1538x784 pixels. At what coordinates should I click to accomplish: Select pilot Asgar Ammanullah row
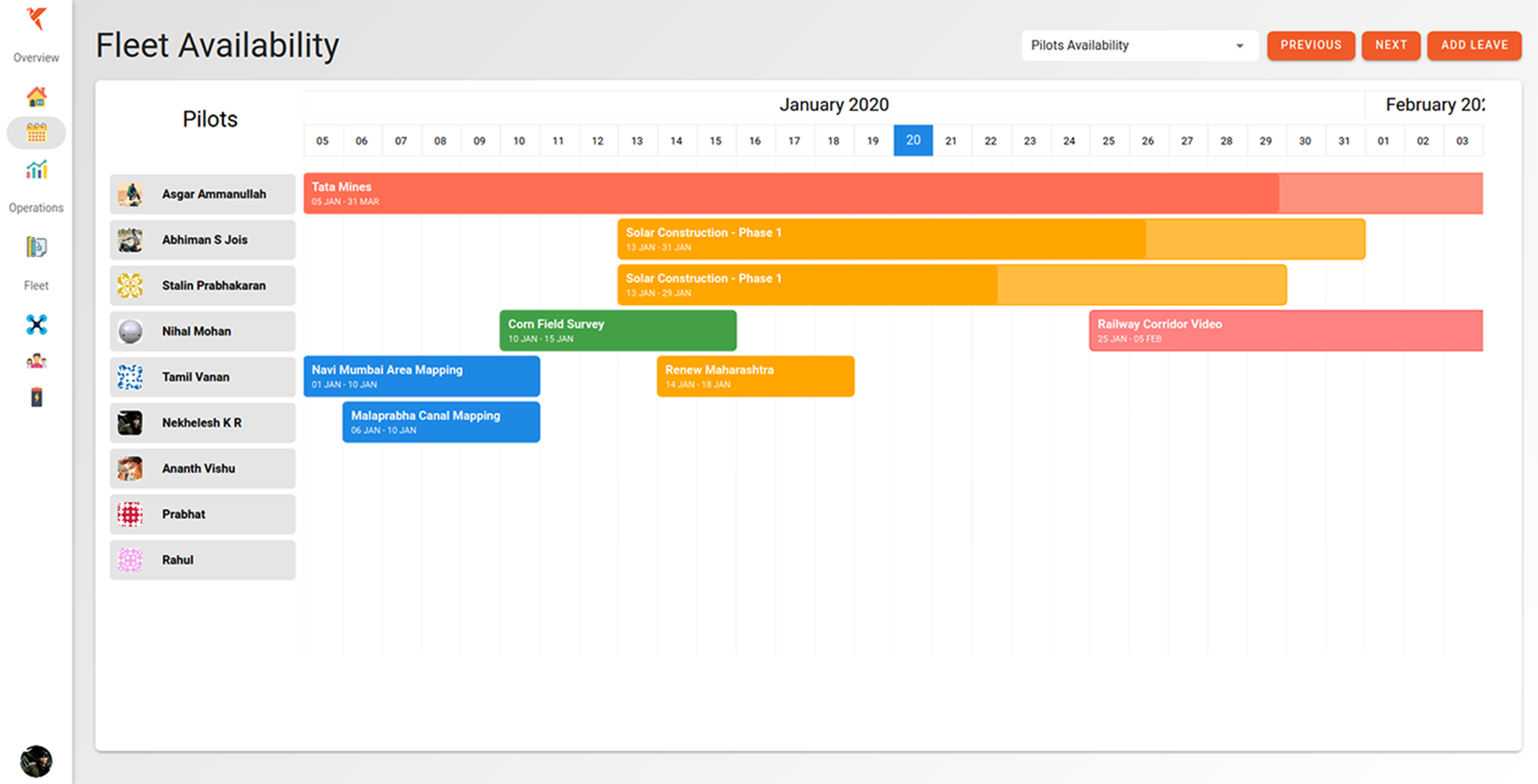[x=202, y=194]
